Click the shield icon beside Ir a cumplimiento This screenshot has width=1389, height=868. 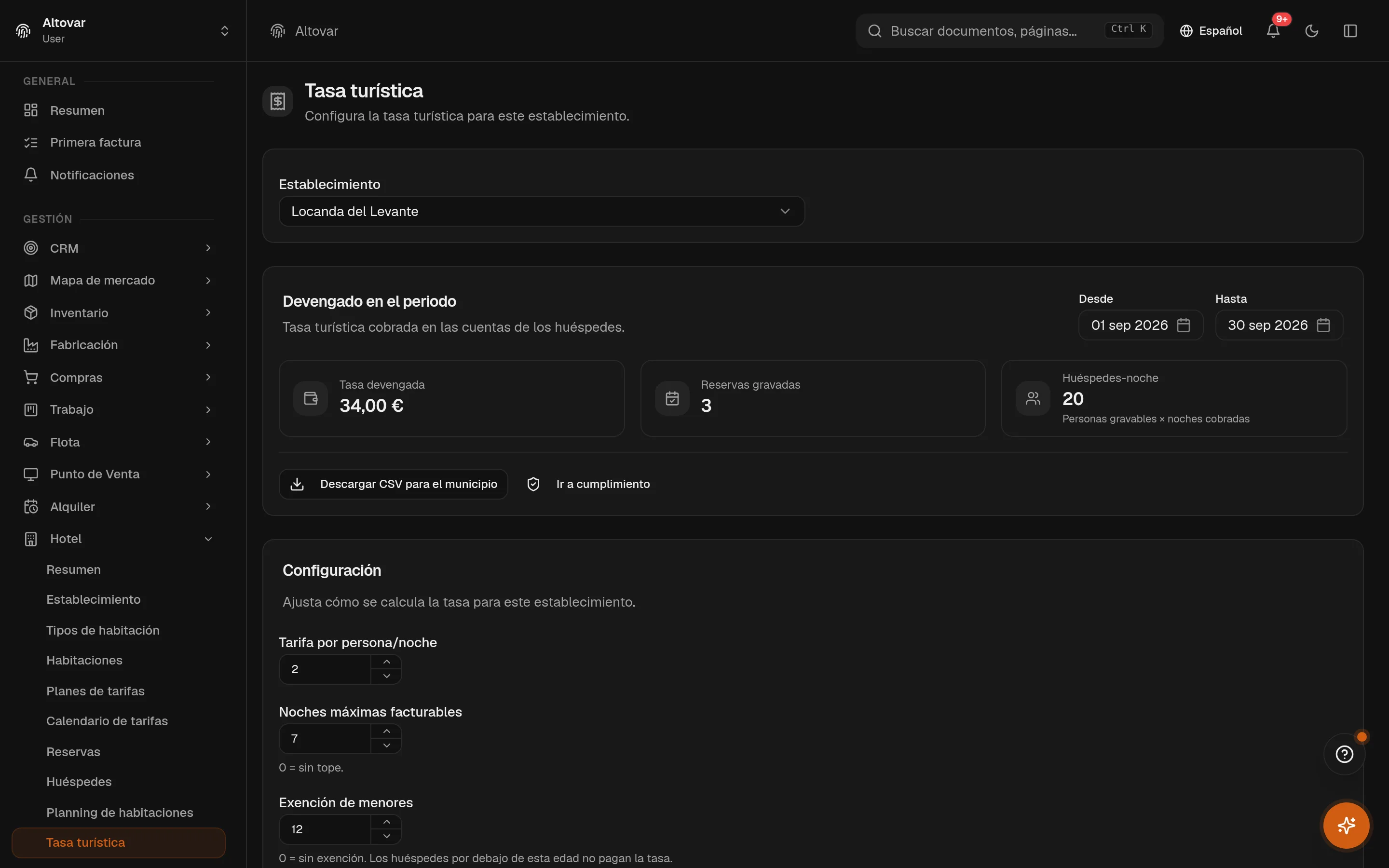pyautogui.click(x=533, y=484)
